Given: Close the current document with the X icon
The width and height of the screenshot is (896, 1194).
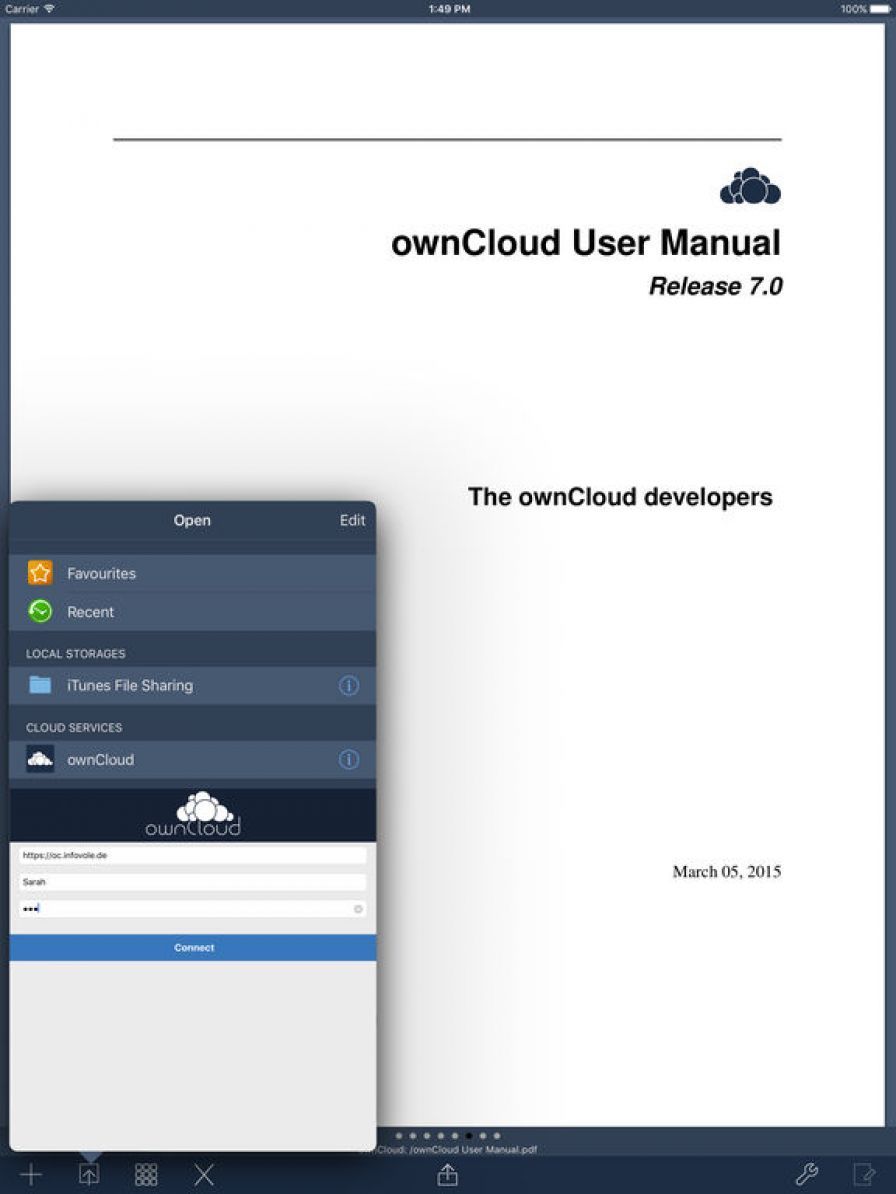Looking at the screenshot, I should point(203,1174).
